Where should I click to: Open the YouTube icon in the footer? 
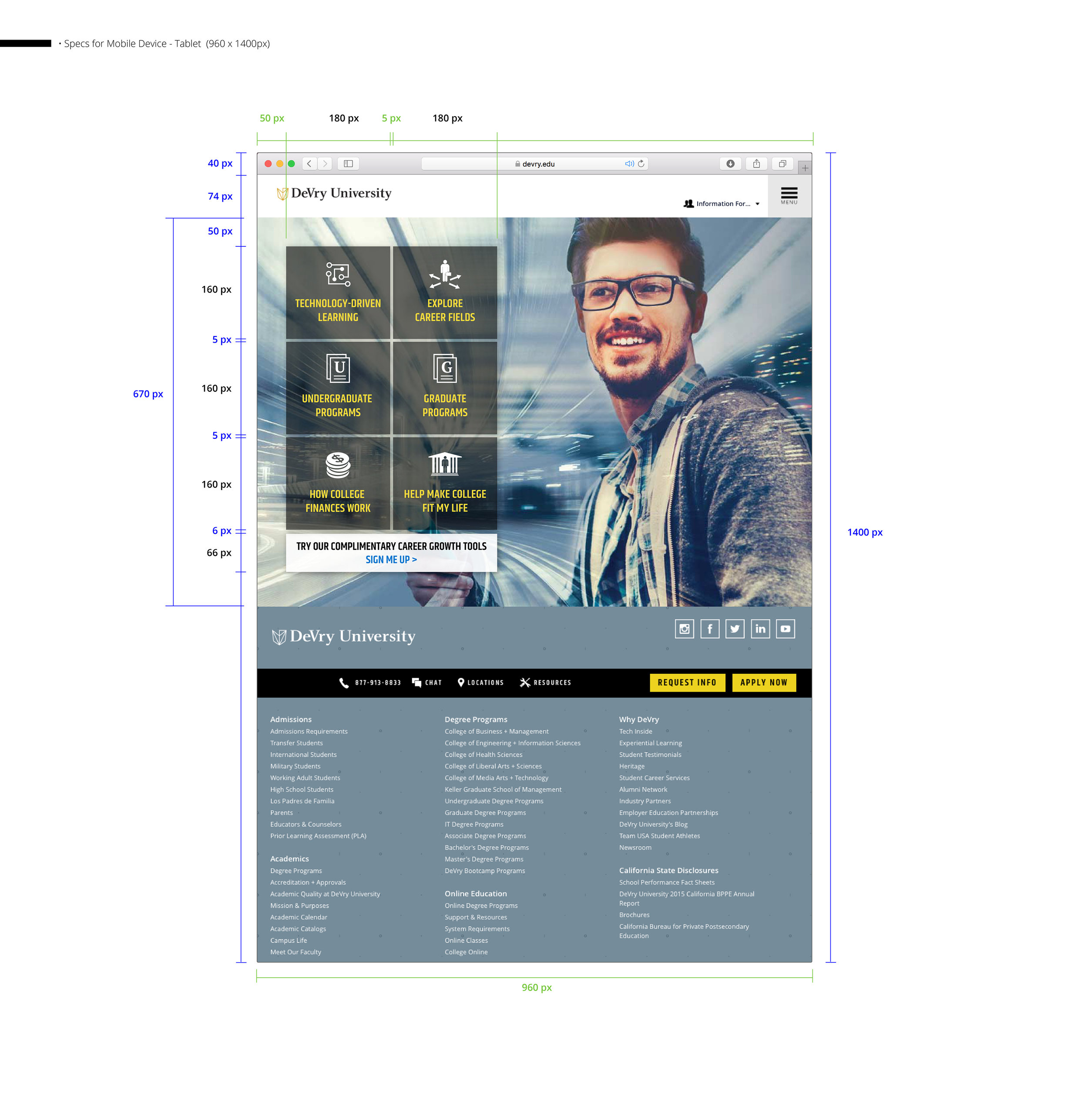(786, 629)
